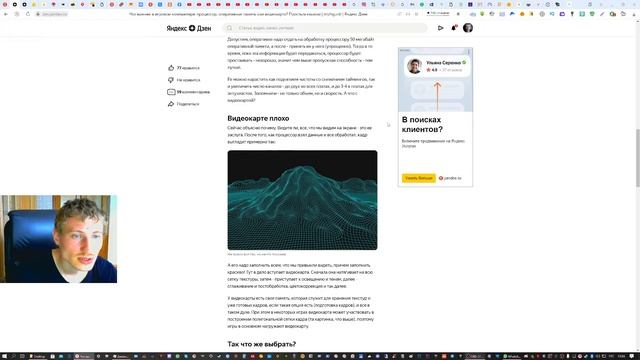Screen dimensions: 640x360
Task: Click the Share arrow icon beside the article
Action: [171, 104]
